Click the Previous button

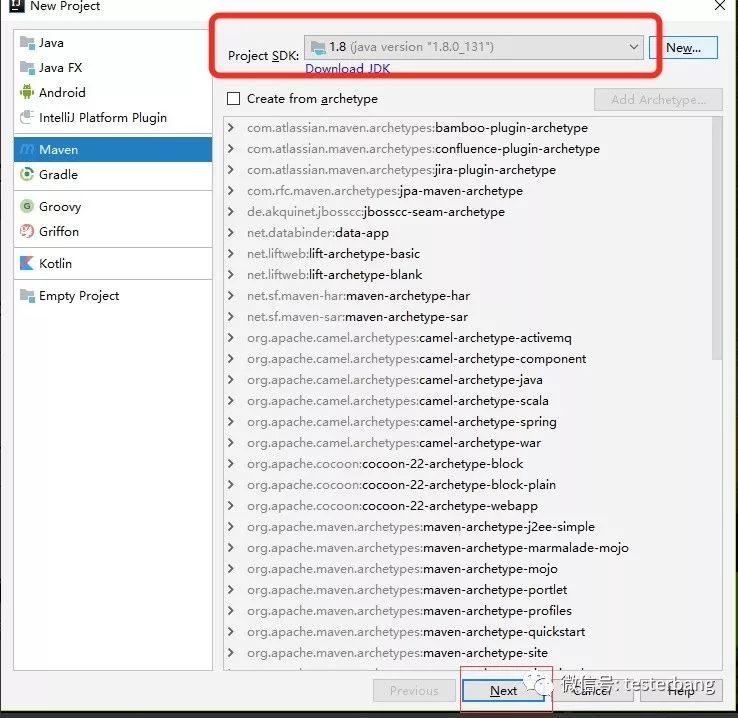414,691
